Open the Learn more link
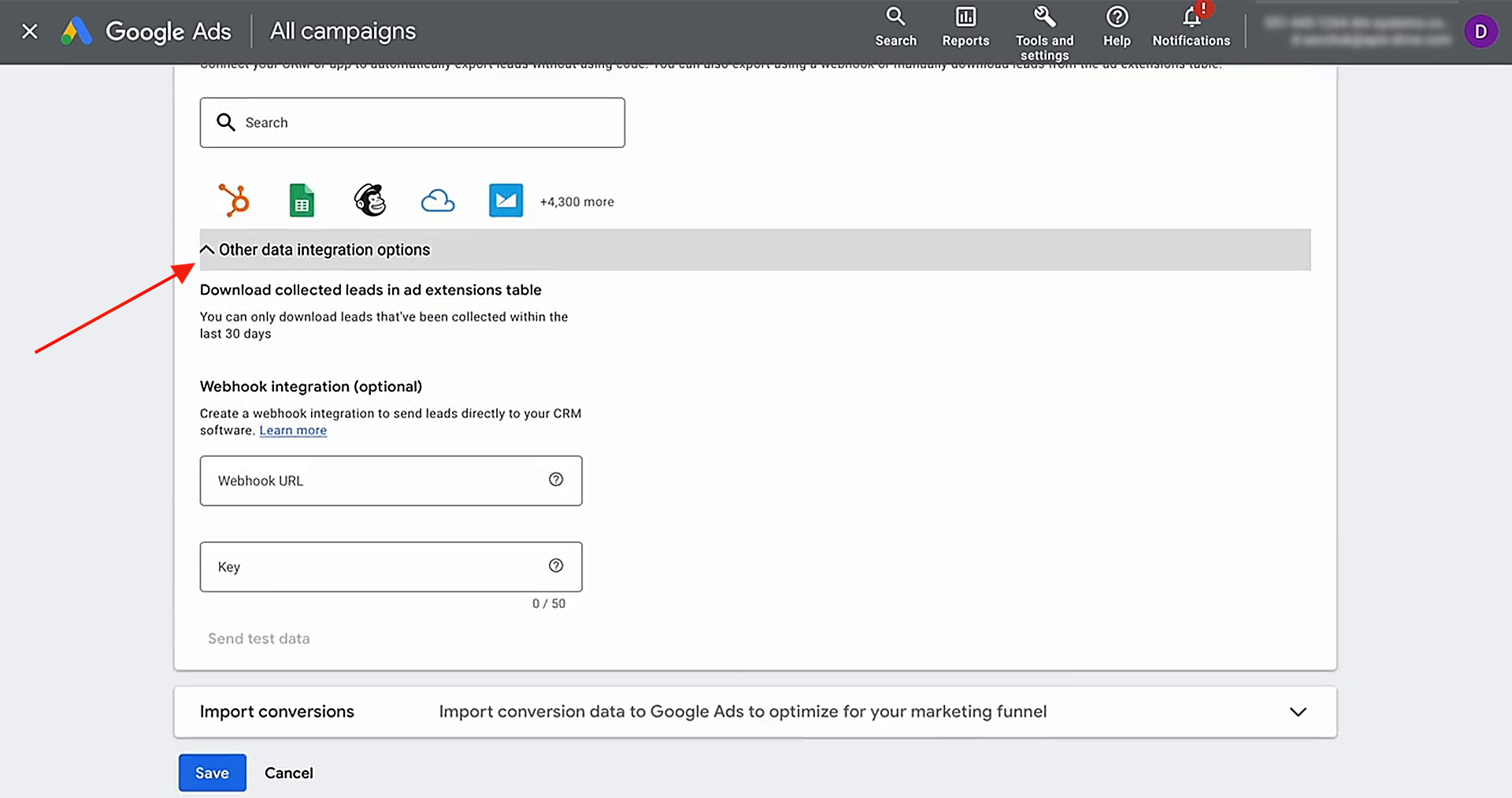This screenshot has width=1512, height=798. coord(293,430)
